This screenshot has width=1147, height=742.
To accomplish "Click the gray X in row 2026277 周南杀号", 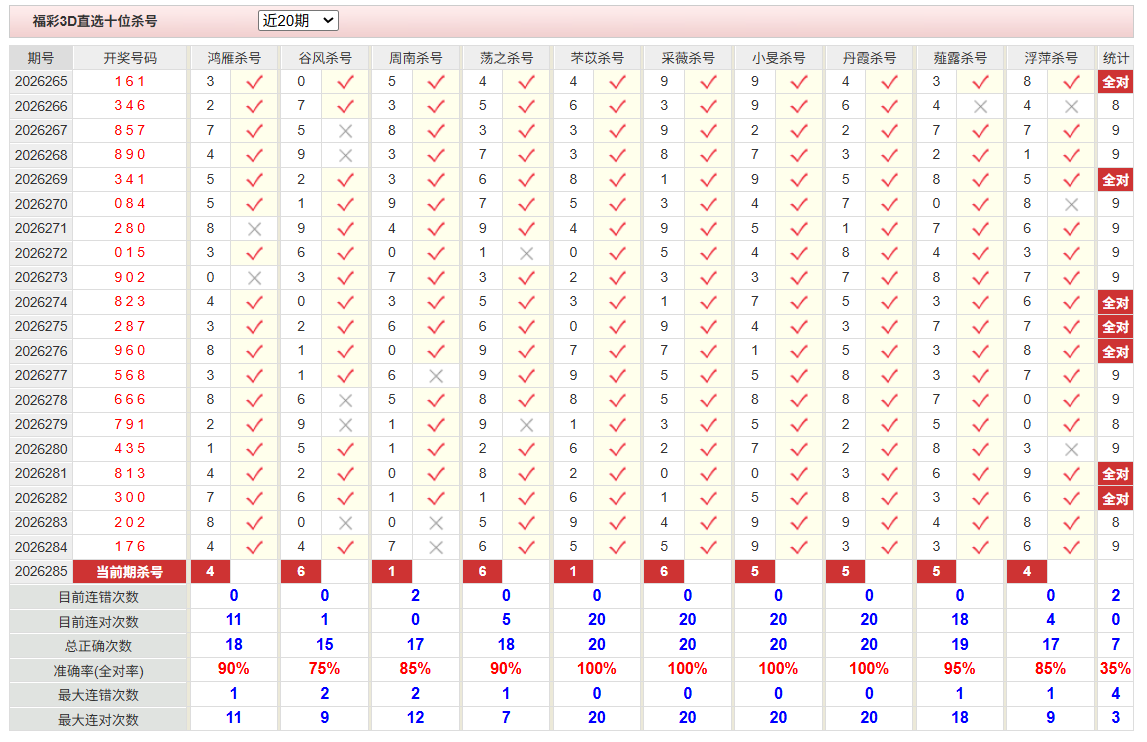I will coord(436,376).
